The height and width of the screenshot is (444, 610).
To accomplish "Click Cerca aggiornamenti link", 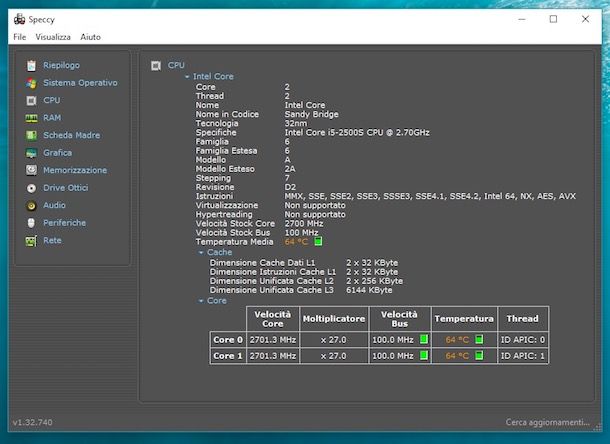I will pyautogui.click(x=548, y=422).
